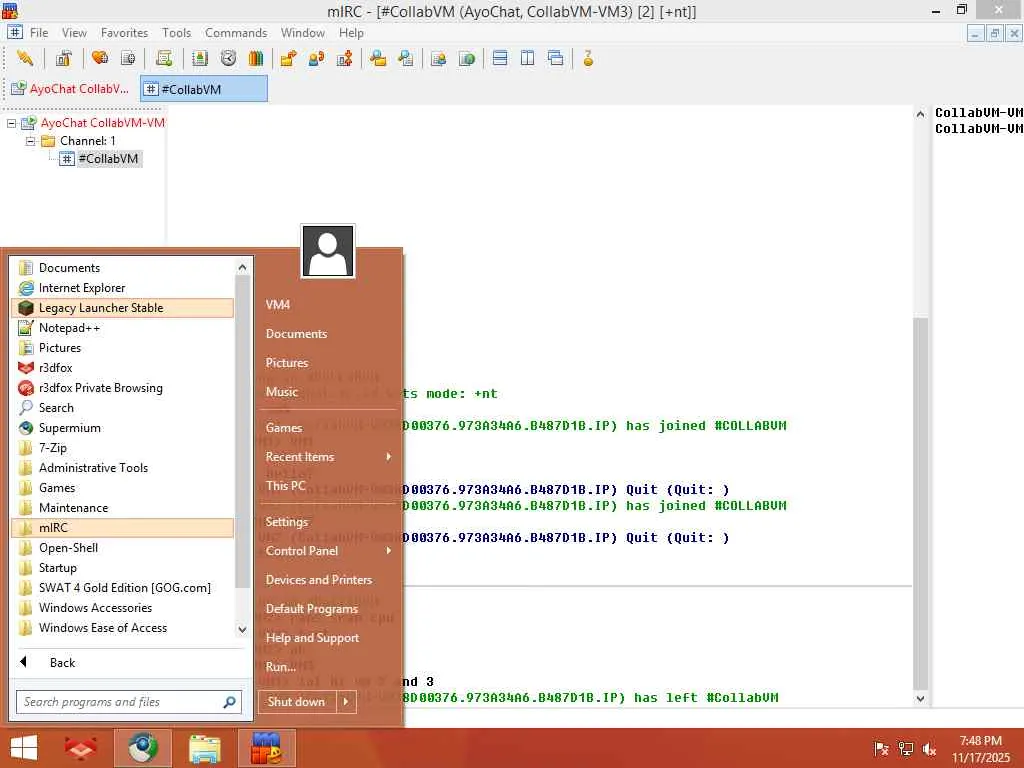Switch to the AyoChat CollabV... switchbar tab

pos(70,89)
